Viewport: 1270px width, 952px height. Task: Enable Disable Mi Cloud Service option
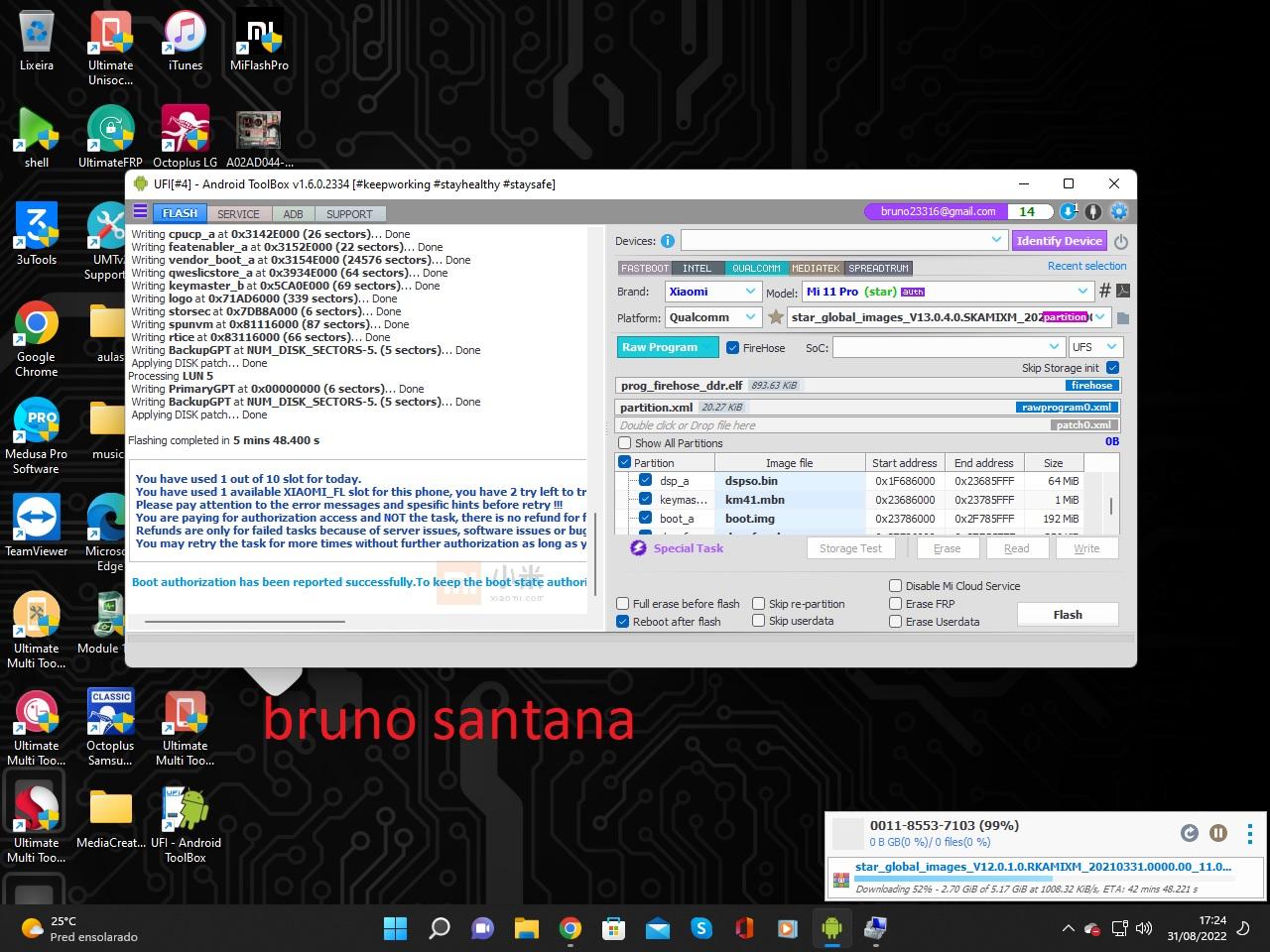pos(896,585)
